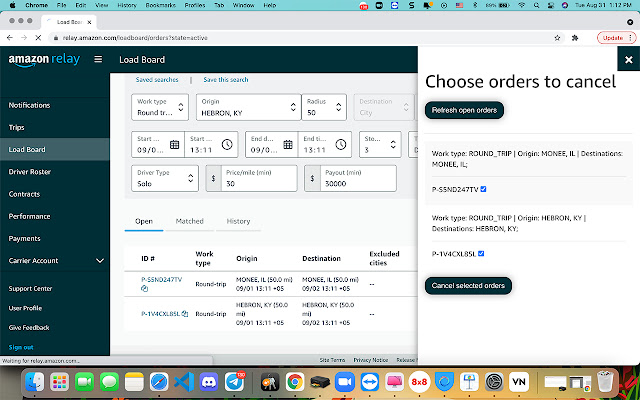Screen dimensions: 640x400
Task: Launch Safari from the Dock
Action: click(159, 382)
